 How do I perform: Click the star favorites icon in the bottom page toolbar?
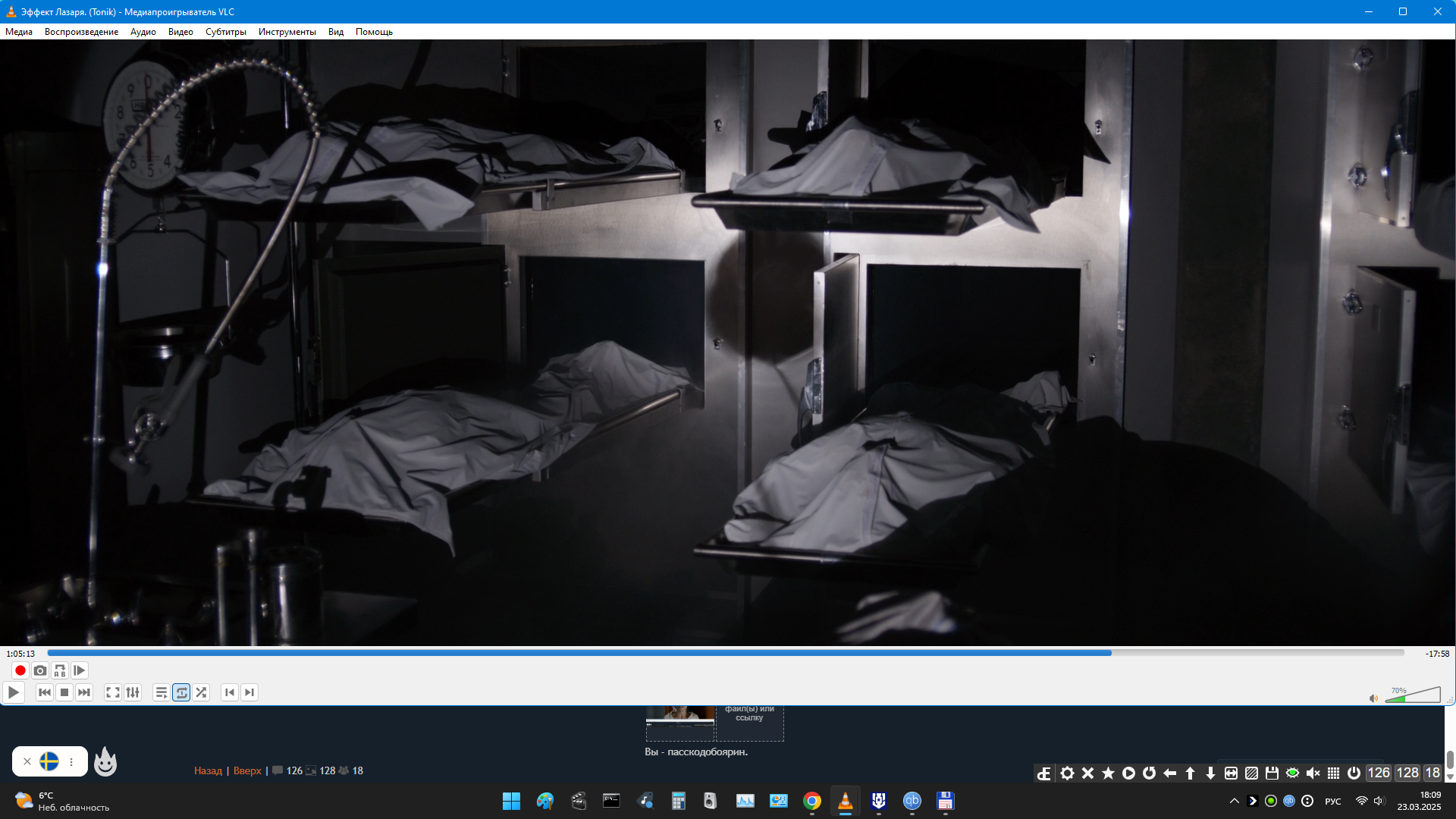point(1108,773)
